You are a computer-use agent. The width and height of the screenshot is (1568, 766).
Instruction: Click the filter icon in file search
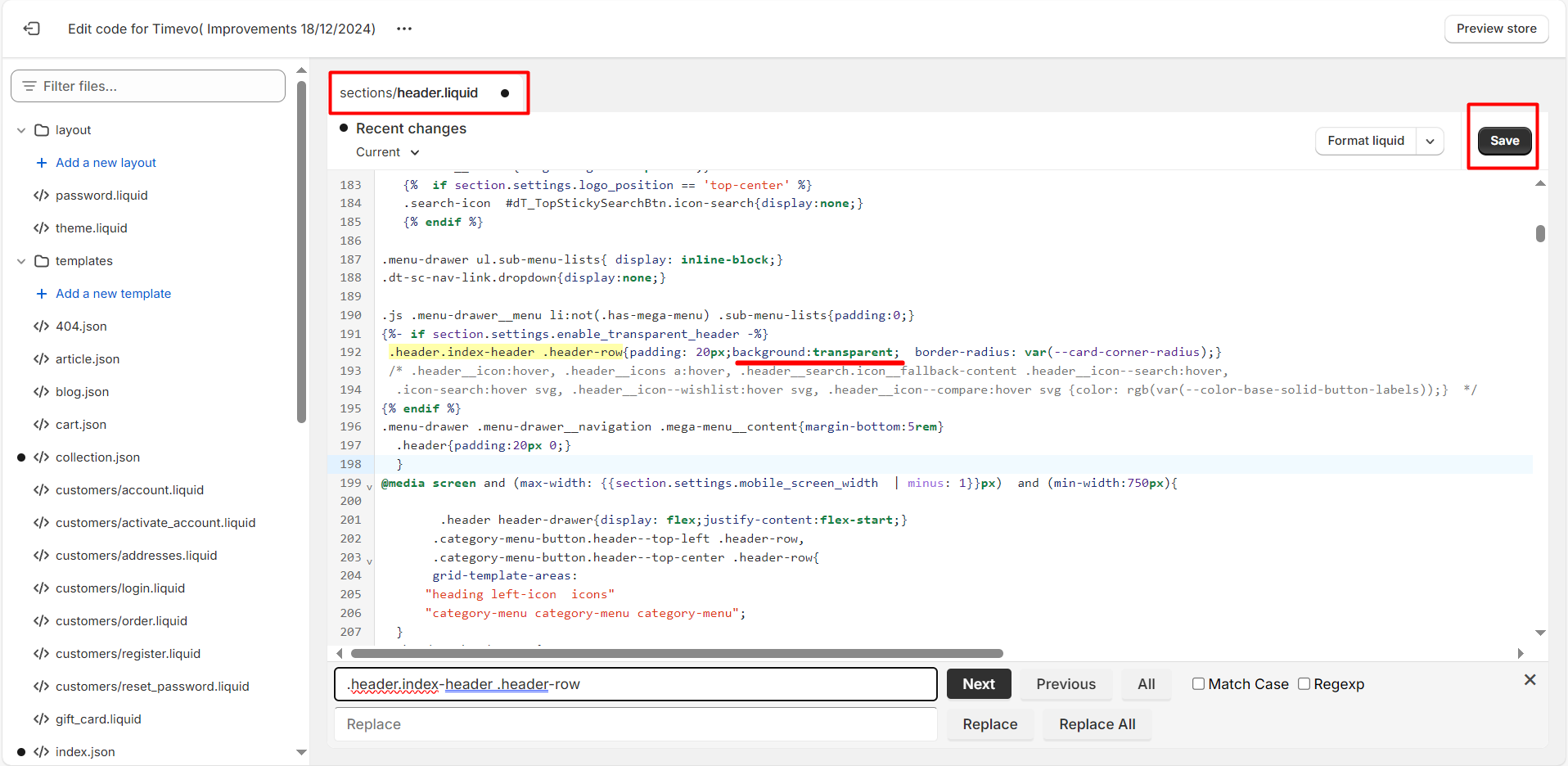click(x=29, y=86)
